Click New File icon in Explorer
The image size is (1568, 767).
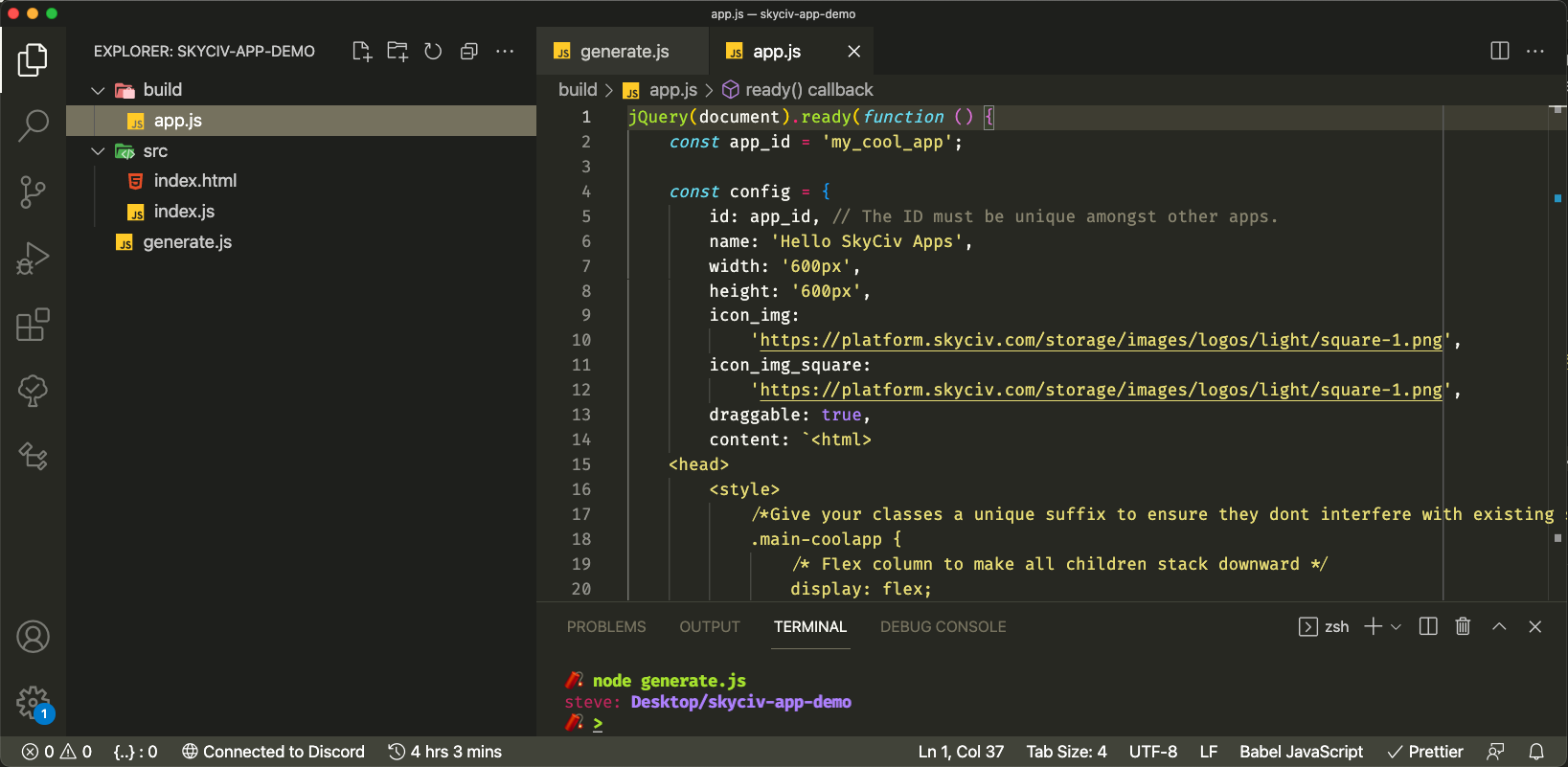(361, 52)
